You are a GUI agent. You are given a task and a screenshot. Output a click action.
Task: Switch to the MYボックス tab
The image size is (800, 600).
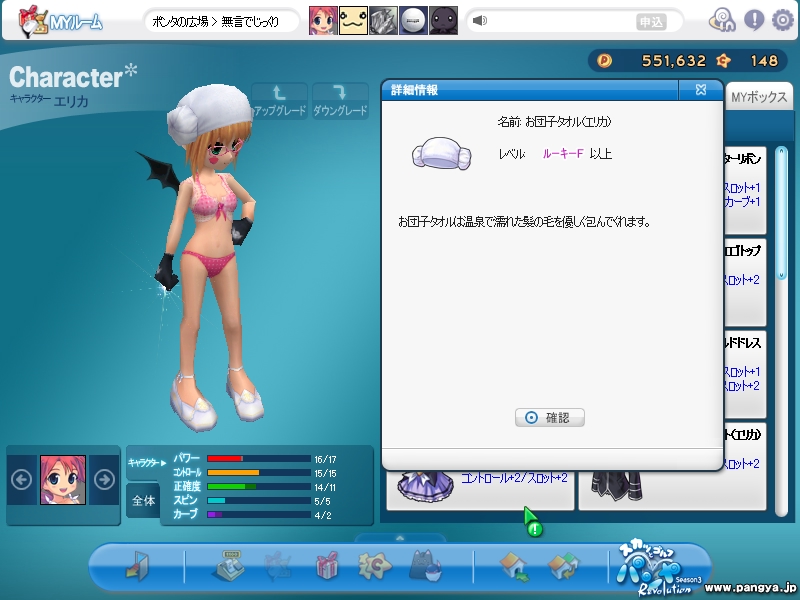click(759, 97)
